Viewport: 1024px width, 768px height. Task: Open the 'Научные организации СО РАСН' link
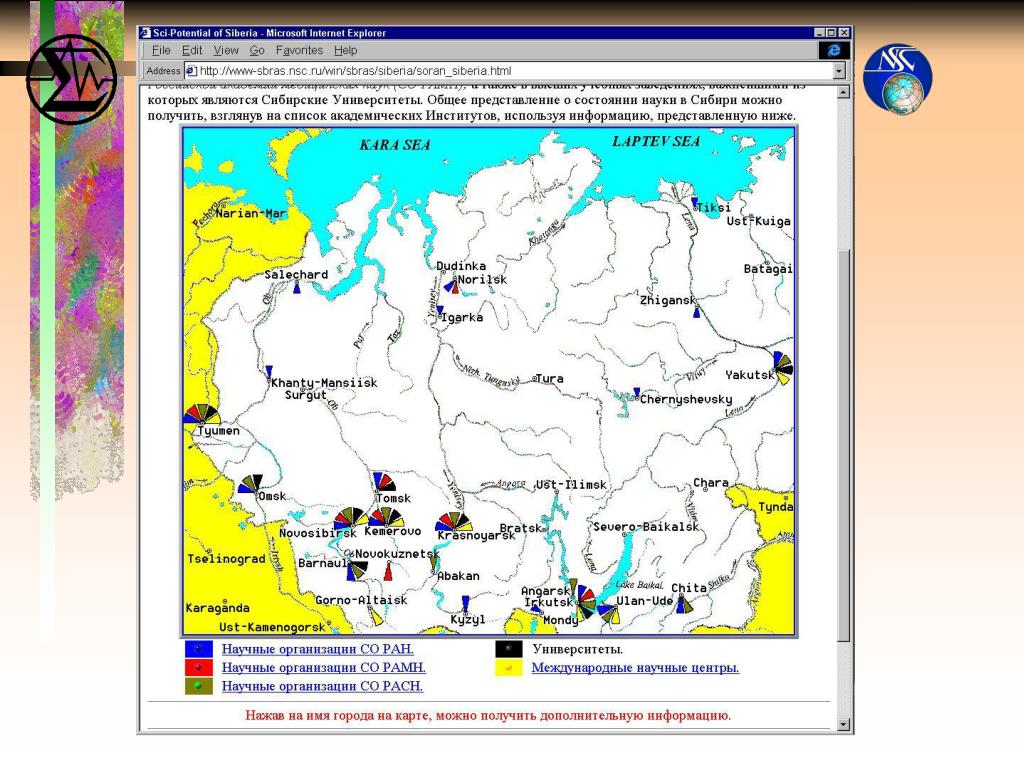tap(322, 686)
